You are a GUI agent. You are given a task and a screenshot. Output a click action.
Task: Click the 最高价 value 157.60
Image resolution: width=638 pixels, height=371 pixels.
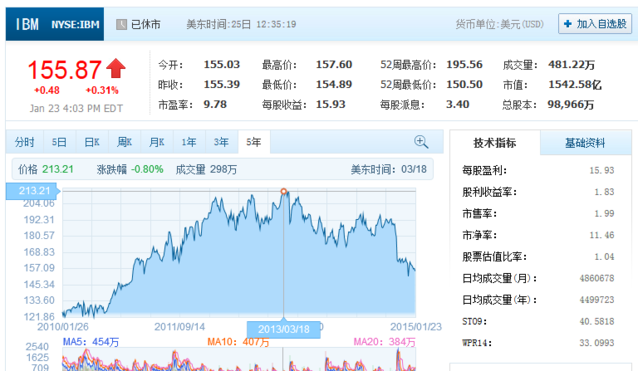(x=334, y=64)
